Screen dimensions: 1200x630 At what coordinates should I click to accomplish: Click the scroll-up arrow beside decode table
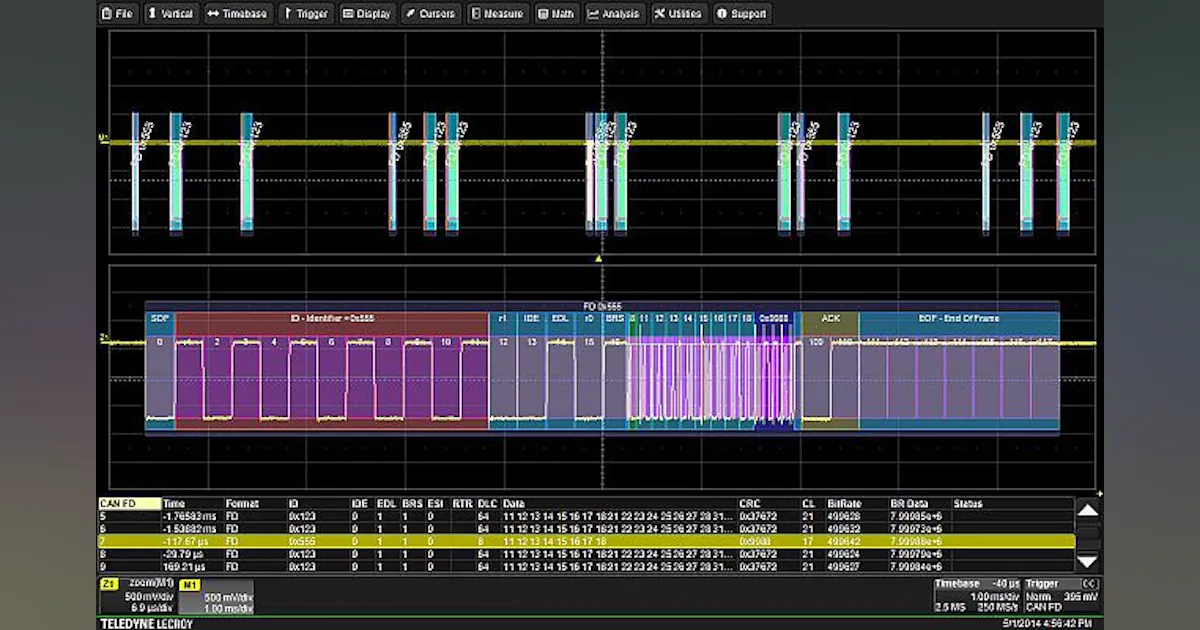pos(1087,511)
